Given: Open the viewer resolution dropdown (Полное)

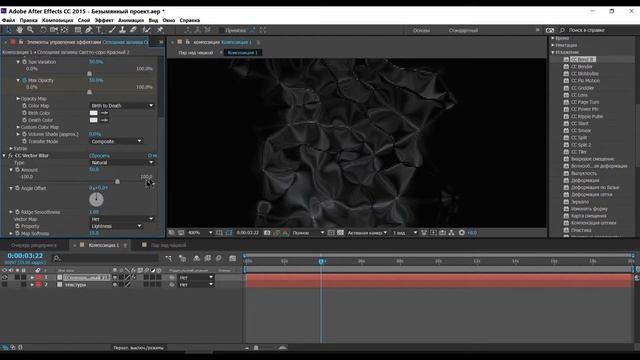Looking at the screenshot, I should coord(308,233).
